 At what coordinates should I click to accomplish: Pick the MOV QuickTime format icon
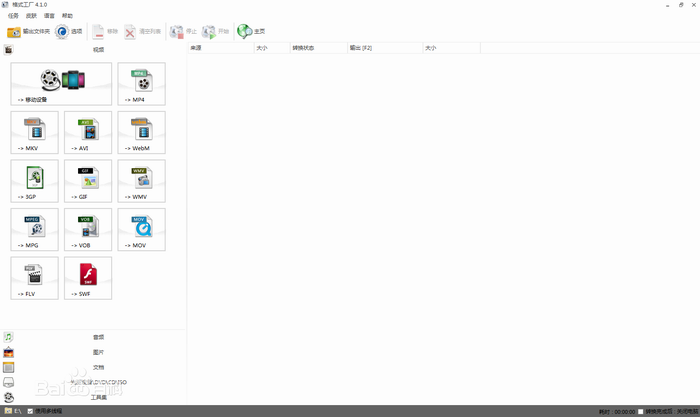coord(141,229)
